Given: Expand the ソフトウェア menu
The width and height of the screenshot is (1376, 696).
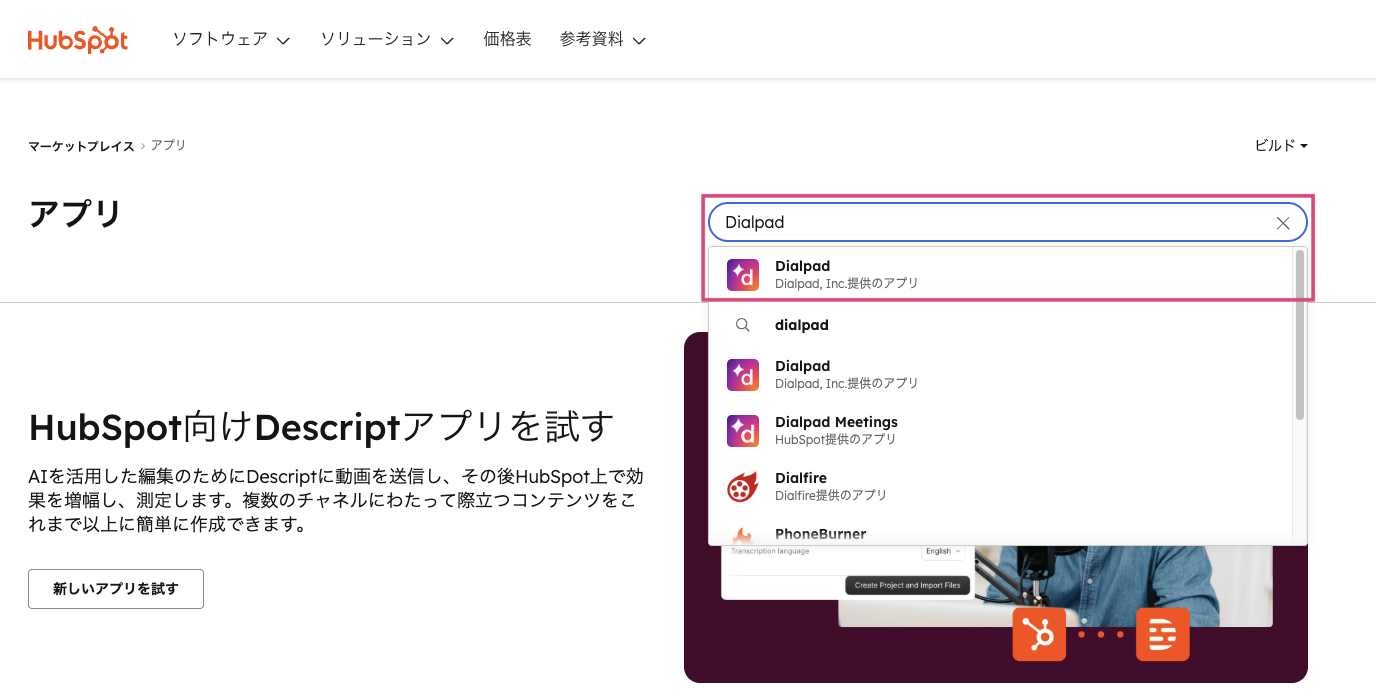Looking at the screenshot, I should (231, 40).
